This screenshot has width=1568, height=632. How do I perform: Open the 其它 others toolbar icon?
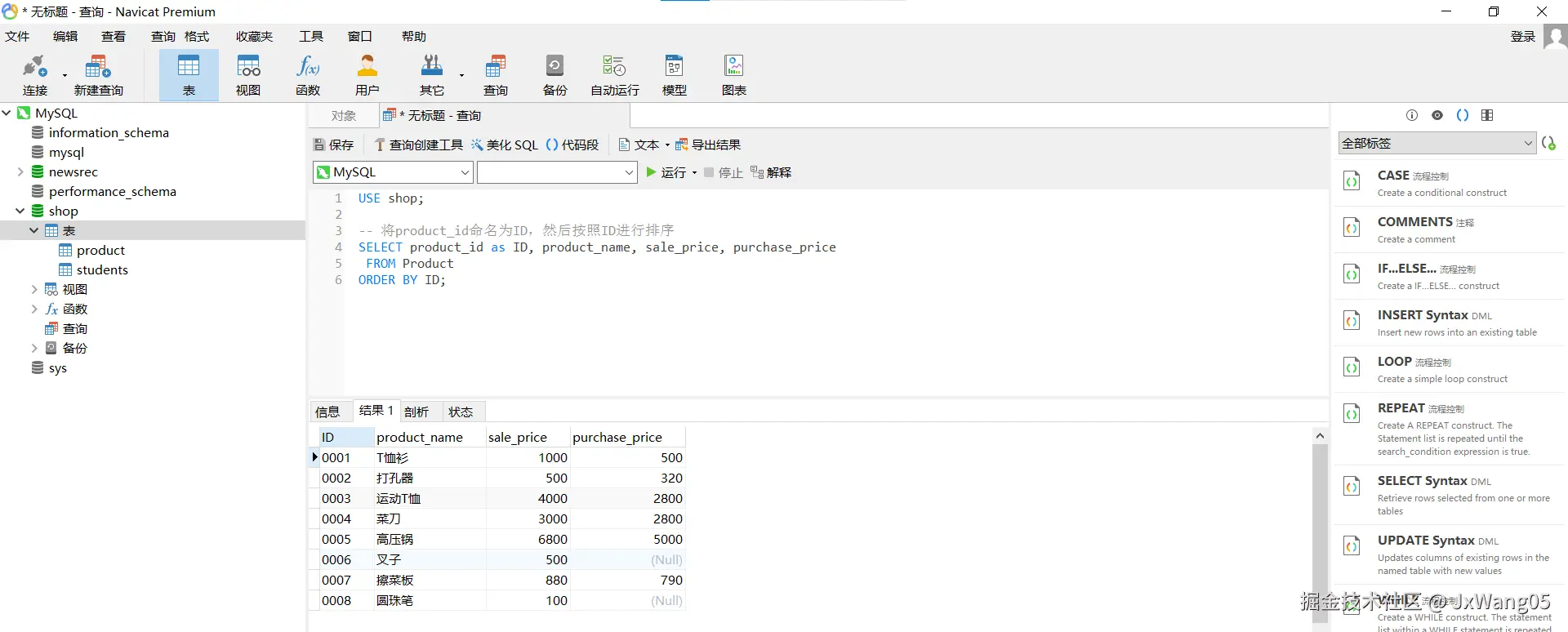pos(432,75)
